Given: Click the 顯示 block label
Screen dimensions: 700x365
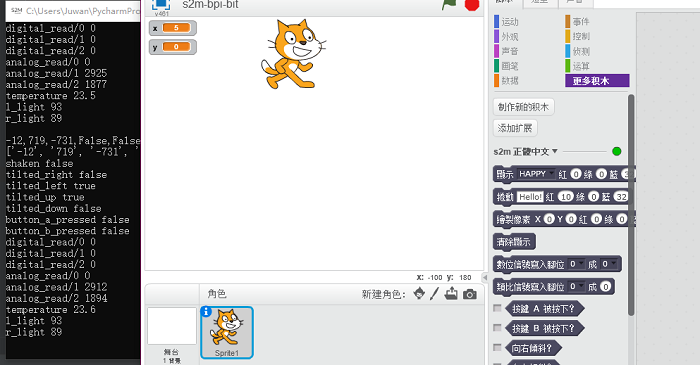Looking at the screenshot, I should (x=505, y=174).
